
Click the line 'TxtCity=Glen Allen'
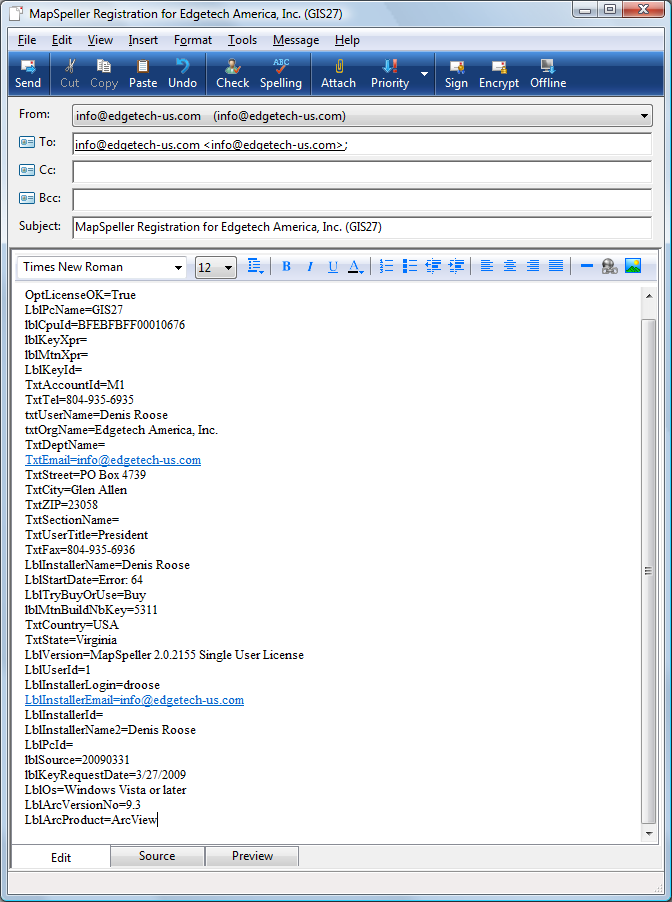[x=76, y=490]
